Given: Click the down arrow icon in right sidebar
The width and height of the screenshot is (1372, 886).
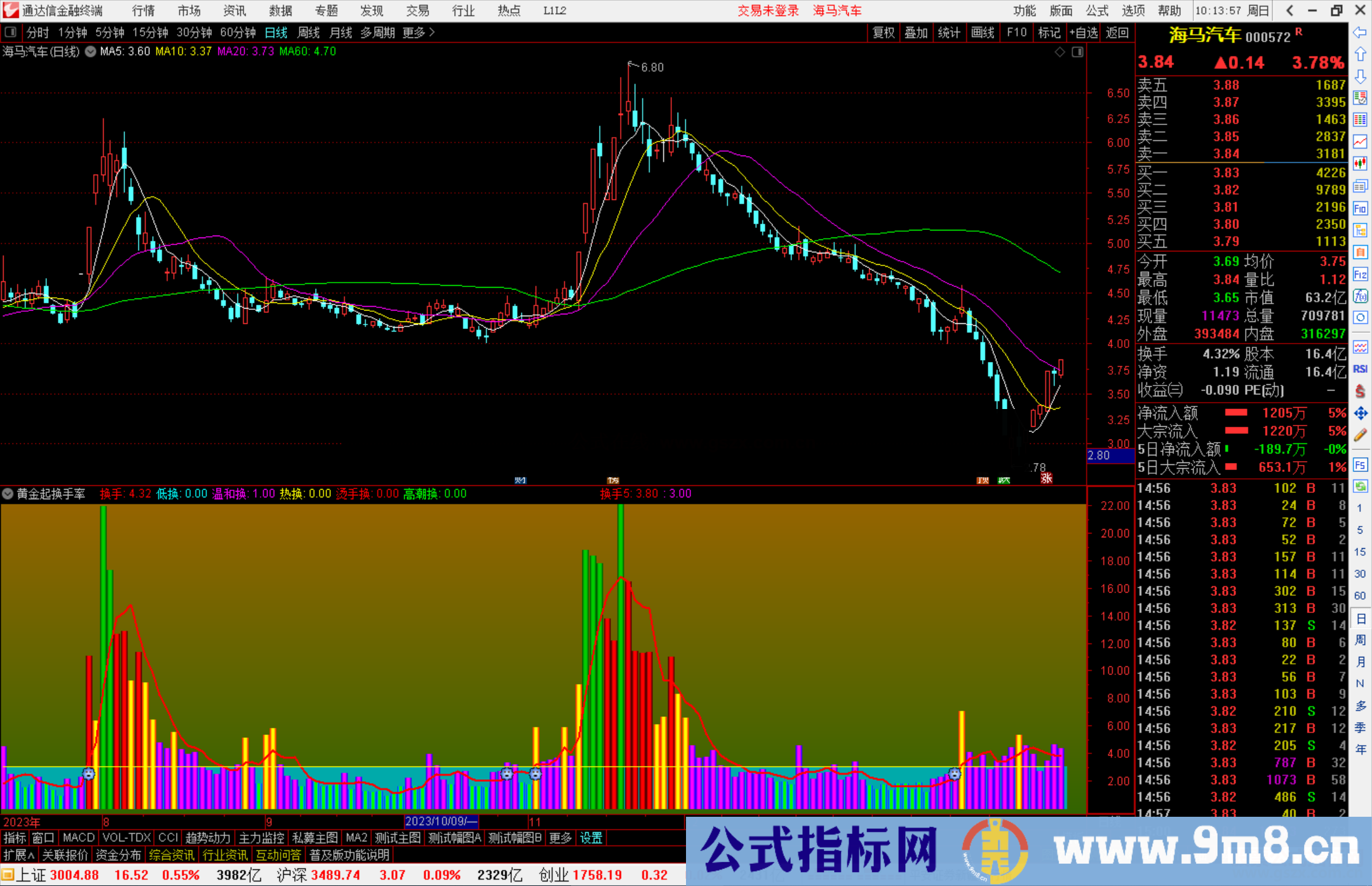Looking at the screenshot, I should click(x=1360, y=76).
